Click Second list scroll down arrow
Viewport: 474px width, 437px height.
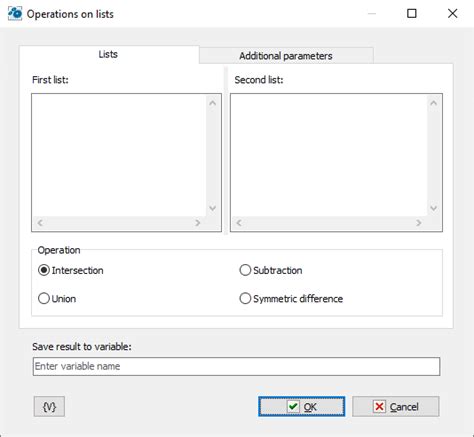coord(434,208)
